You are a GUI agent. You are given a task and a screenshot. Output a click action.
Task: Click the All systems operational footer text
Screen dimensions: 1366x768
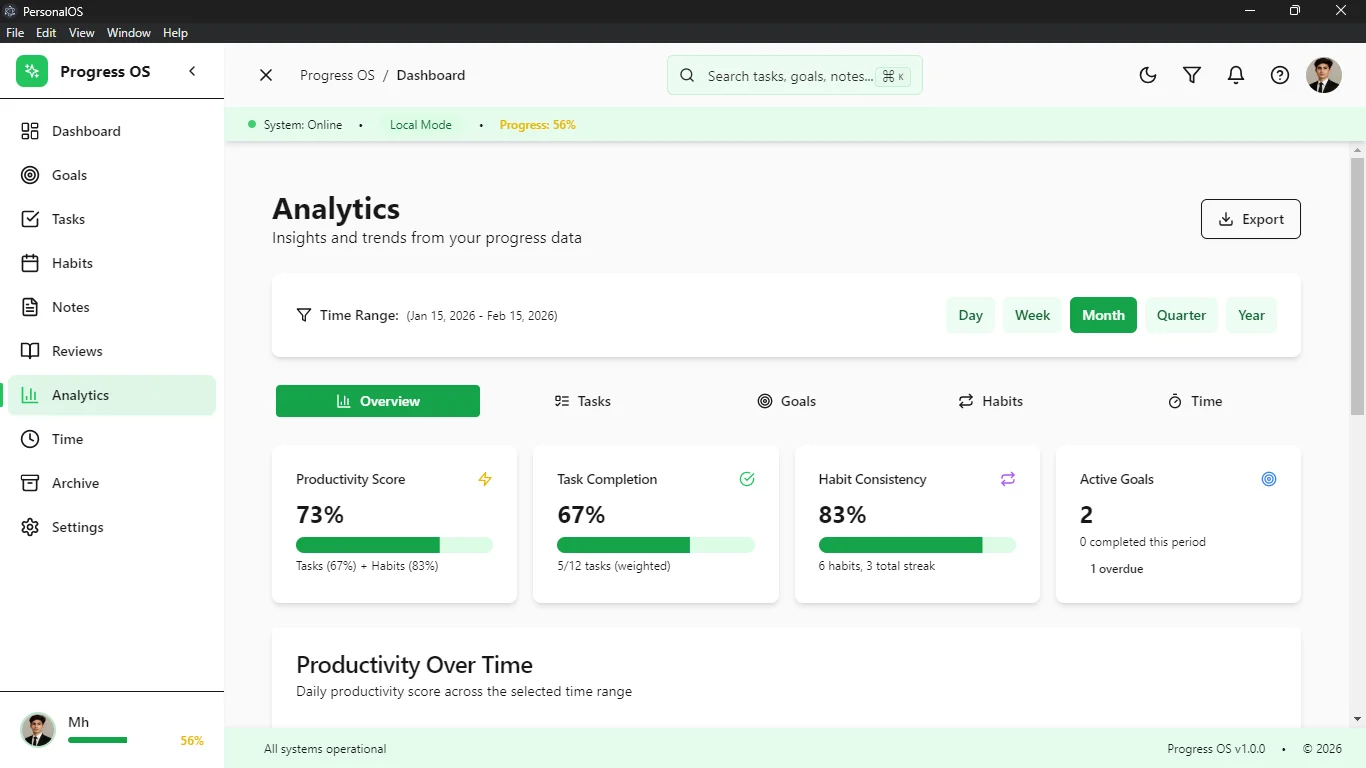tap(325, 749)
